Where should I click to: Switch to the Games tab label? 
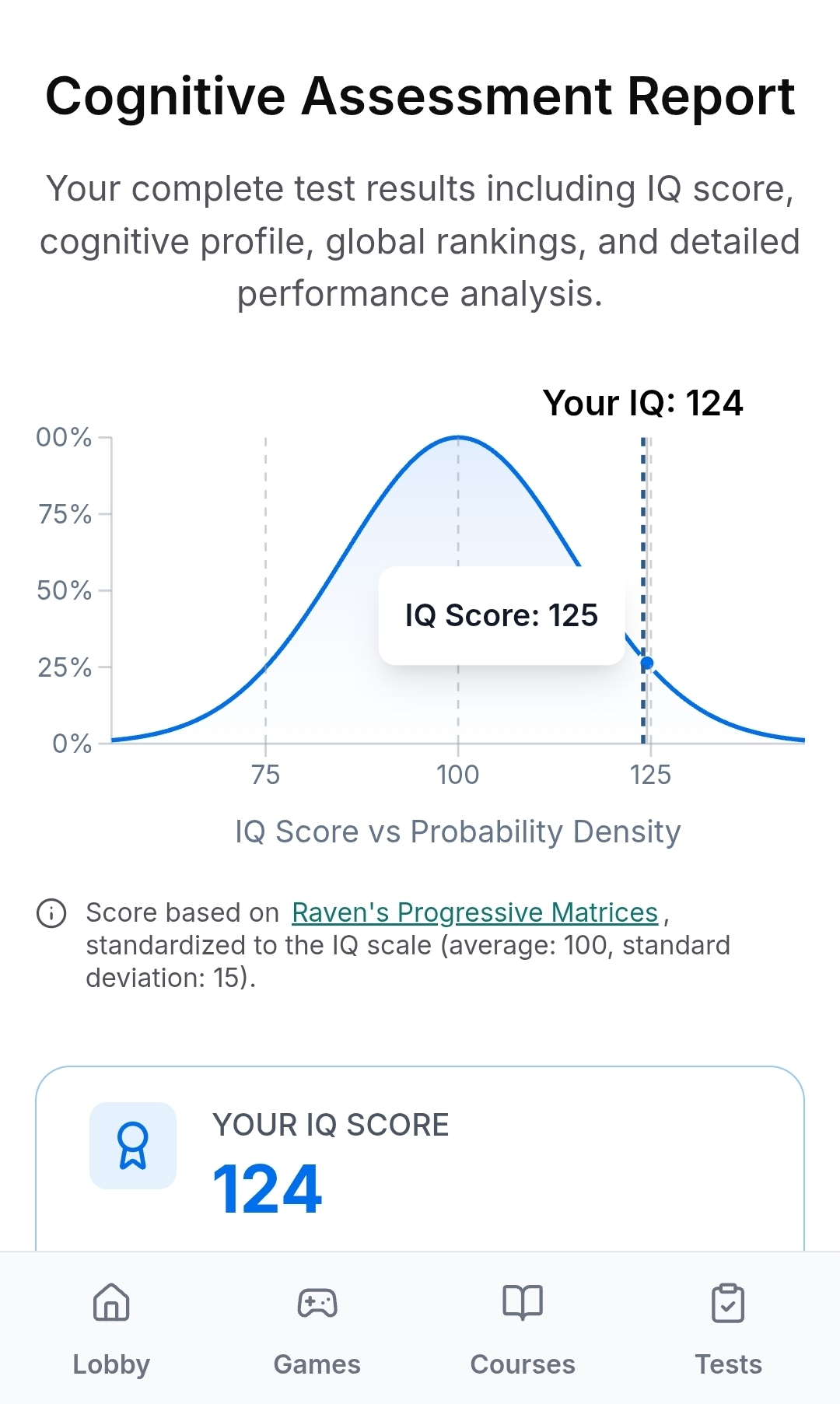[317, 1364]
